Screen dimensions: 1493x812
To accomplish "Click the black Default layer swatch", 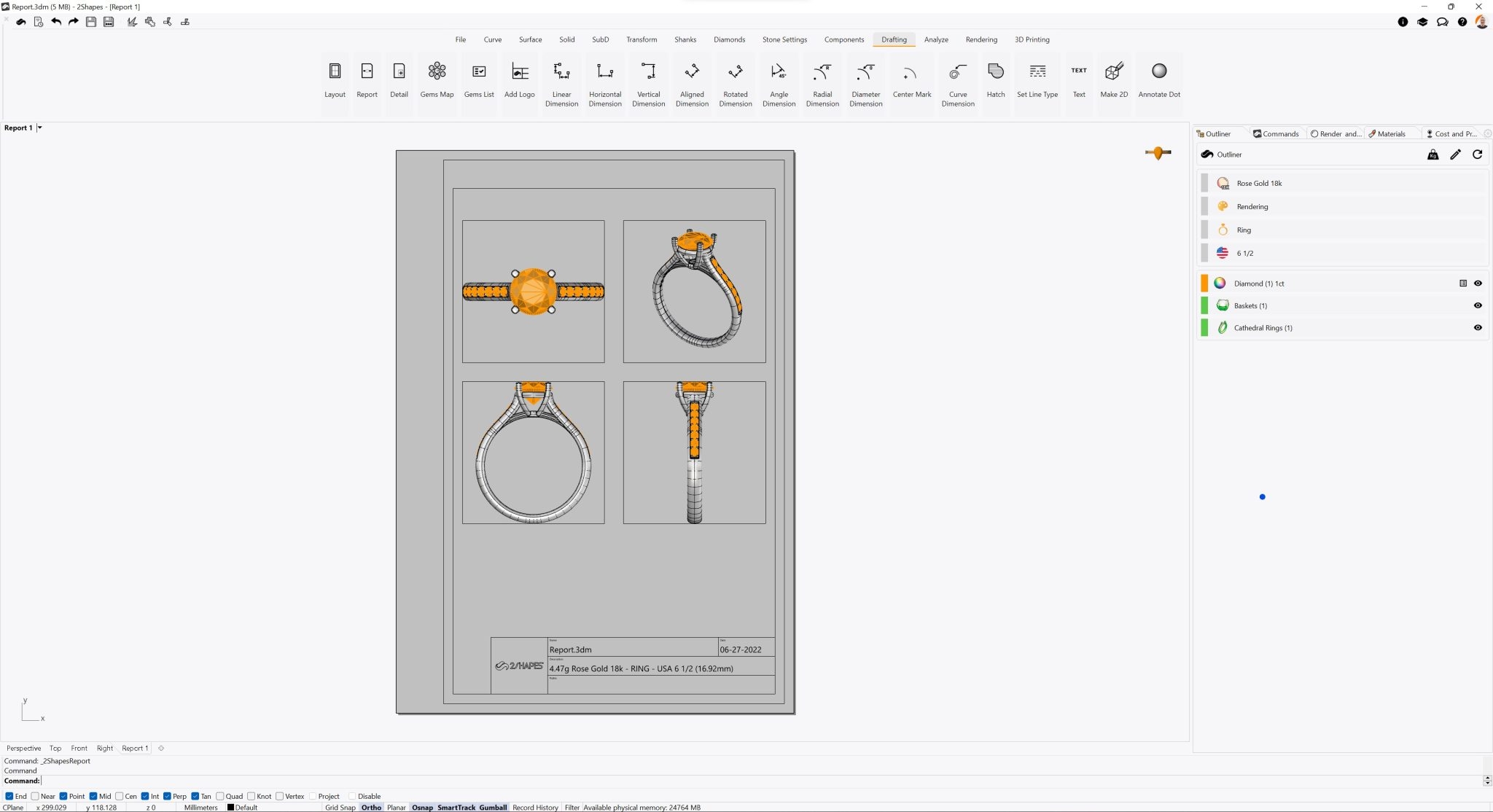I will click(x=230, y=807).
